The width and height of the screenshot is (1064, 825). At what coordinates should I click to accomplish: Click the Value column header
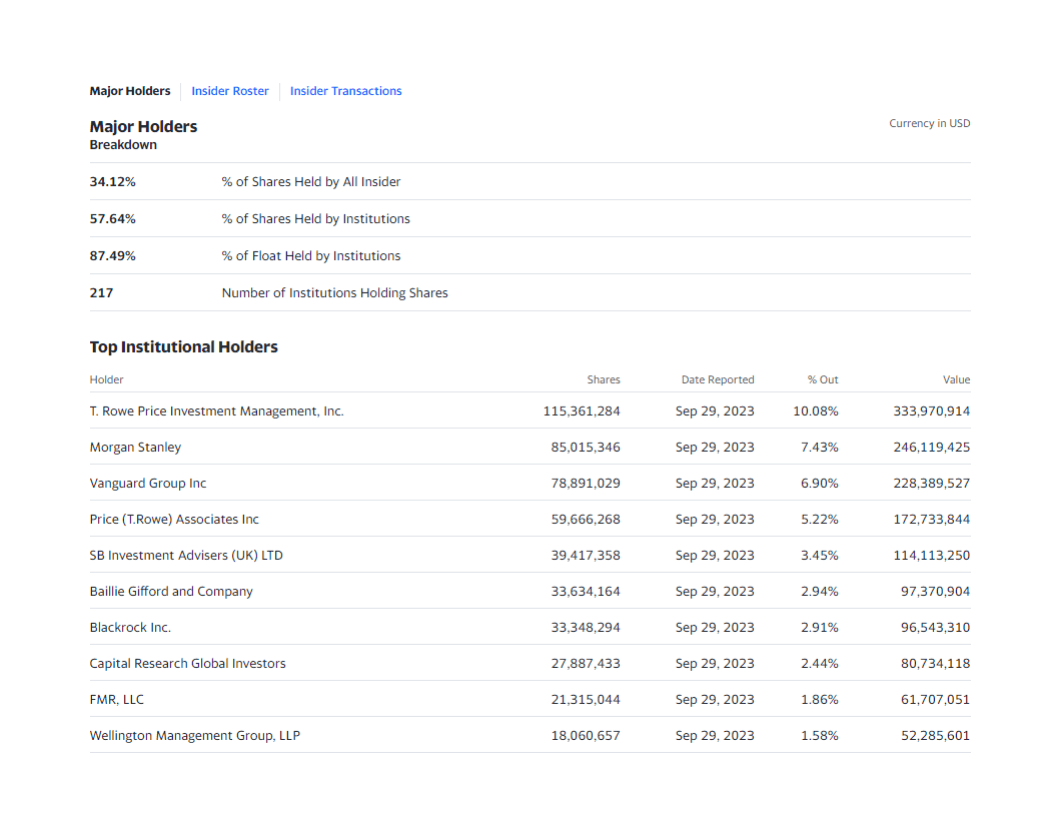[956, 379]
